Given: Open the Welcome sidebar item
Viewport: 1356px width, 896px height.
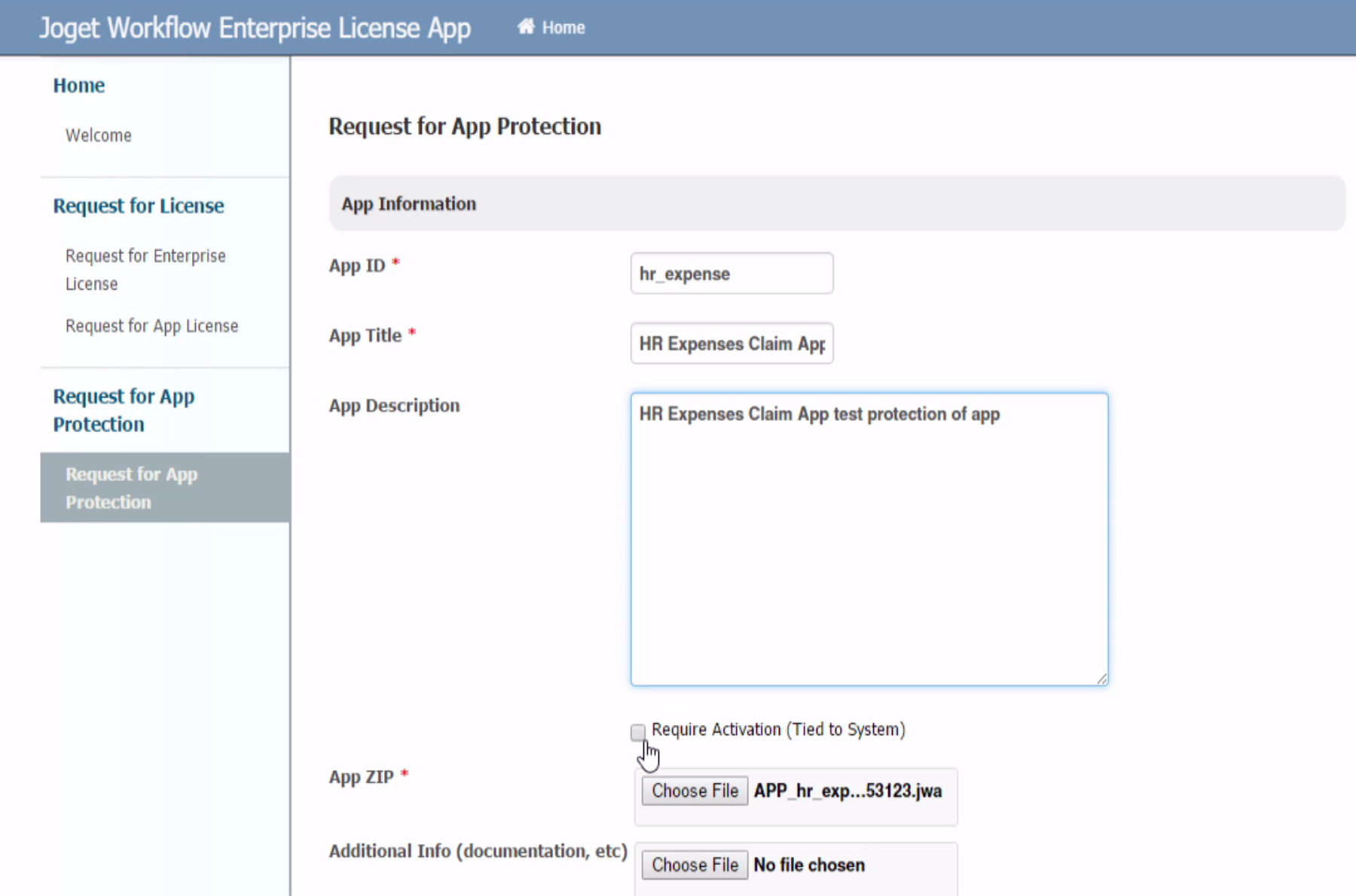Looking at the screenshot, I should coord(98,136).
